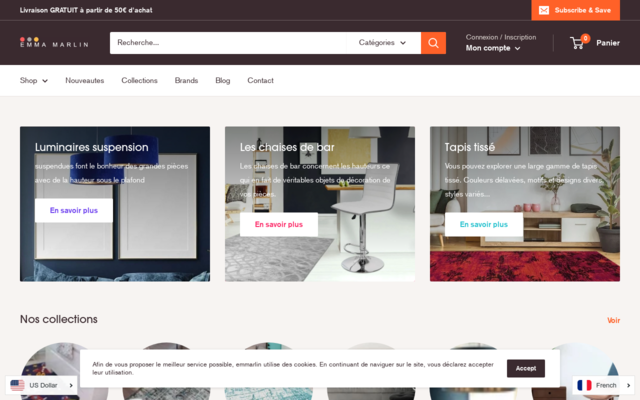Image resolution: width=640 pixels, height=400 pixels.
Task: Go to Nouveautes page
Action: pyautogui.click(x=84, y=80)
